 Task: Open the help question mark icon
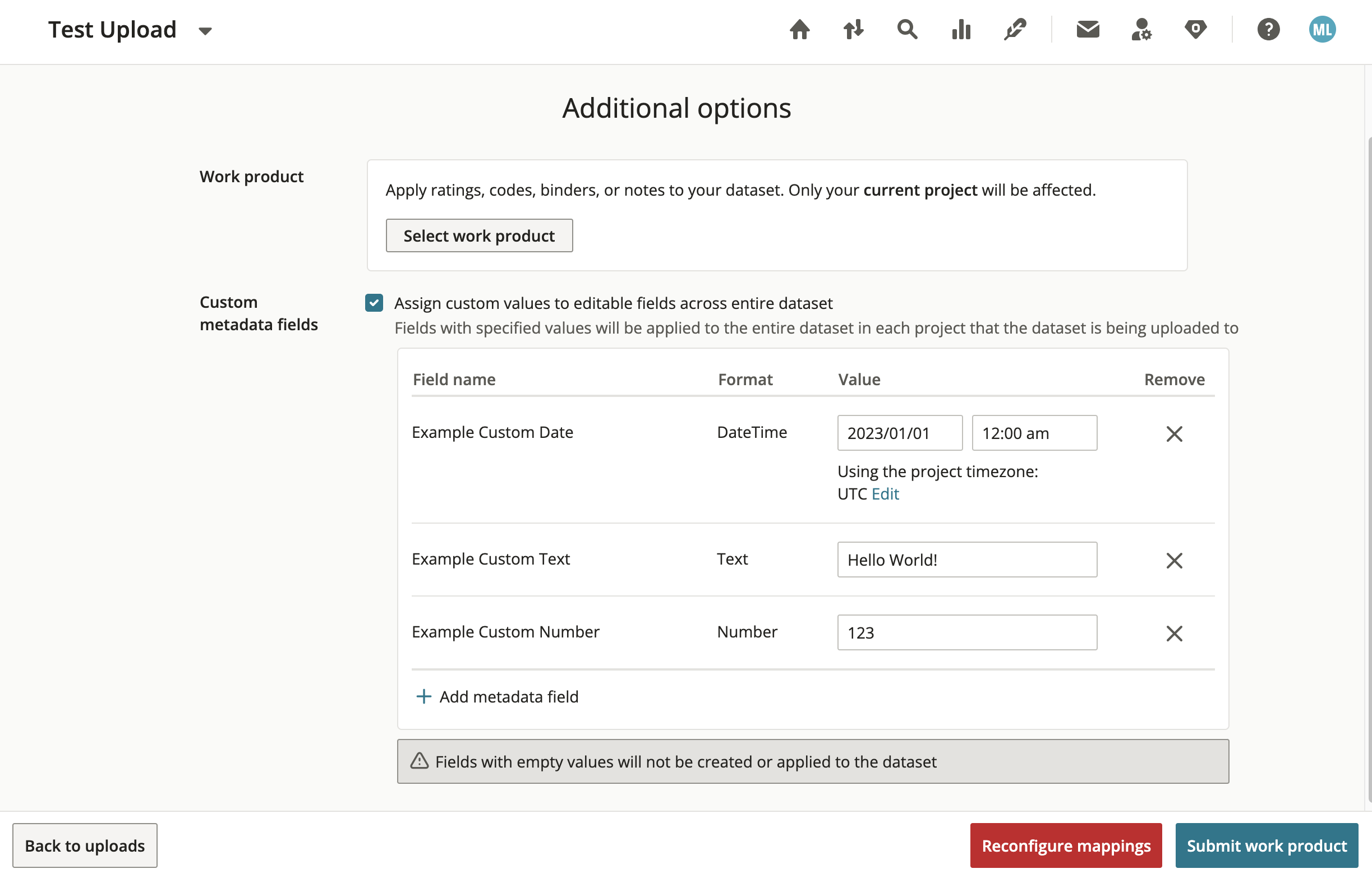(1268, 29)
